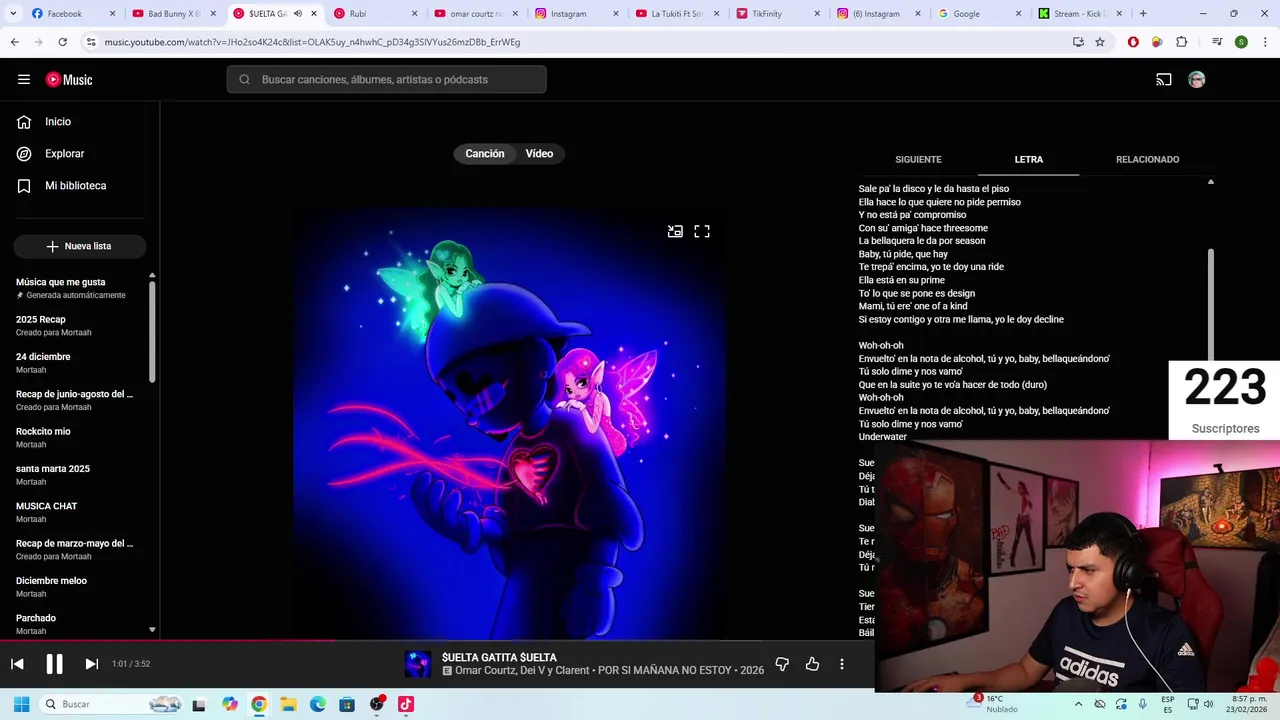Skip to the previous track
Screen dimensions: 1280x720
click(17, 664)
